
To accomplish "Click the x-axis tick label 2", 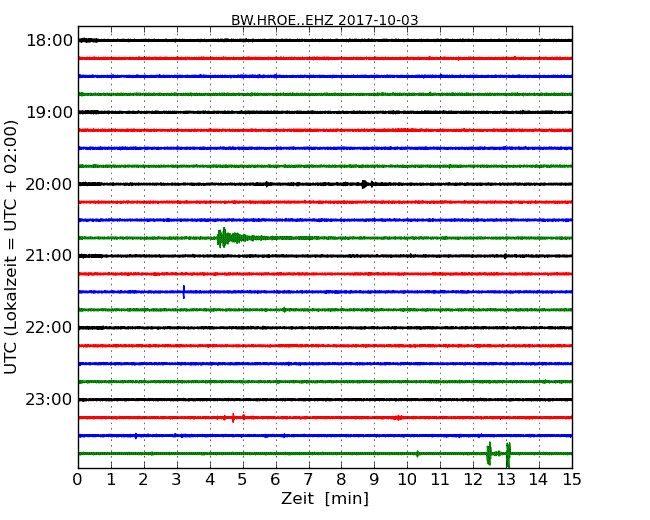I will [x=143, y=480].
